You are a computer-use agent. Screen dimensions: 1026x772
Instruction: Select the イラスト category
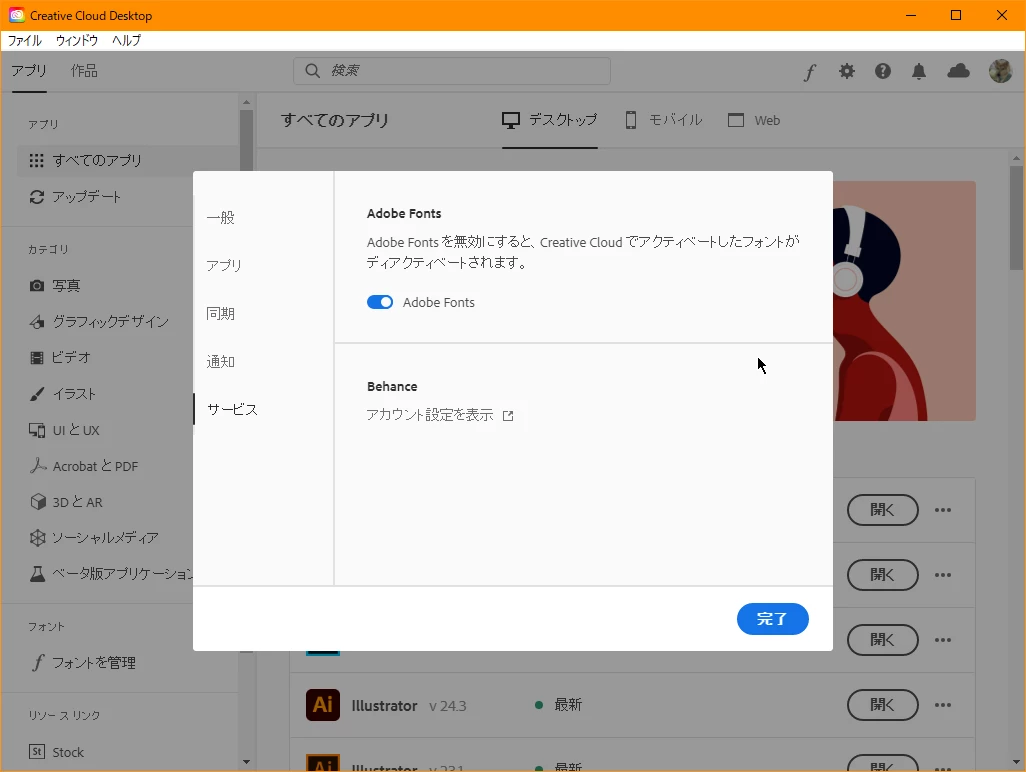[63, 394]
